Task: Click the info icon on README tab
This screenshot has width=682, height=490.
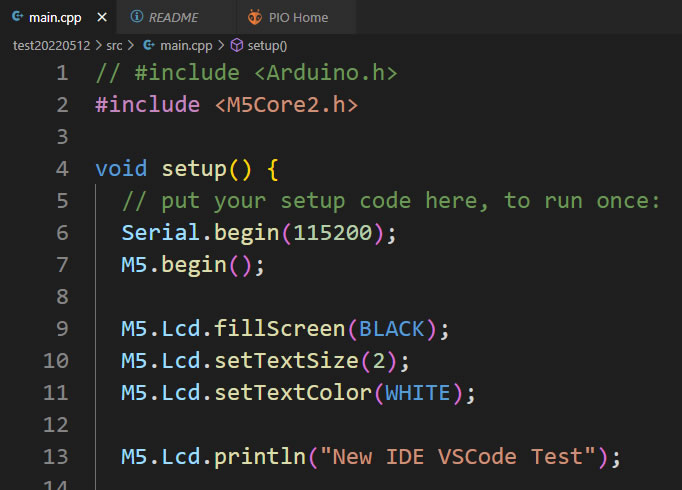Action: tap(136, 17)
